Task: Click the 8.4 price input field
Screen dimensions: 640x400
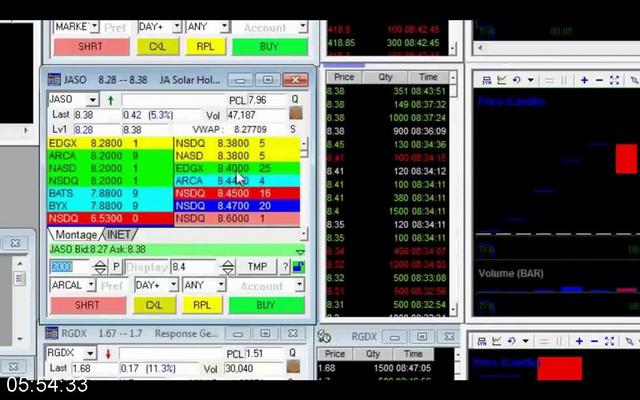Action: (x=196, y=267)
